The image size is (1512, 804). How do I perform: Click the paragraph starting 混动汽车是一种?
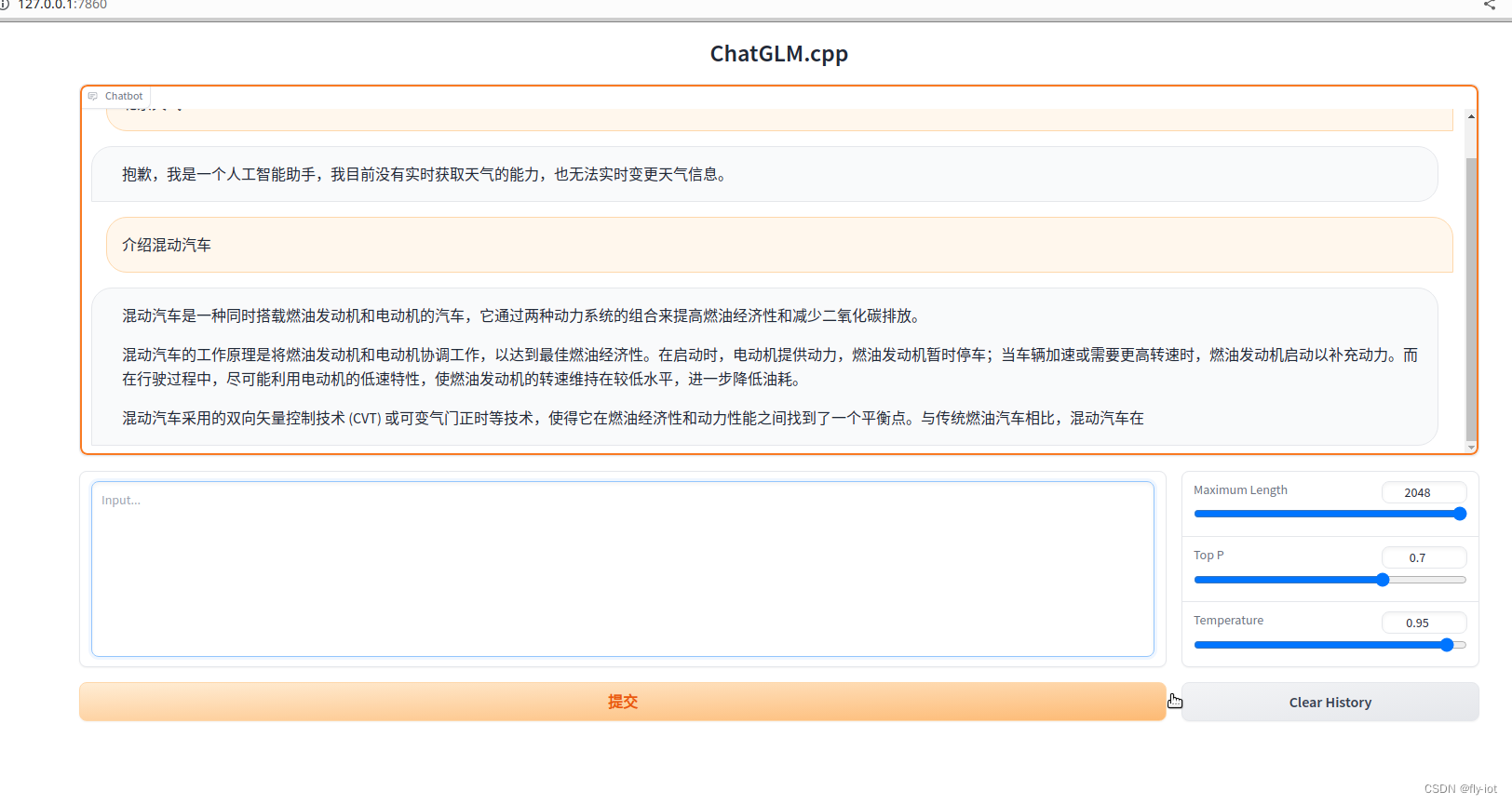(521, 316)
